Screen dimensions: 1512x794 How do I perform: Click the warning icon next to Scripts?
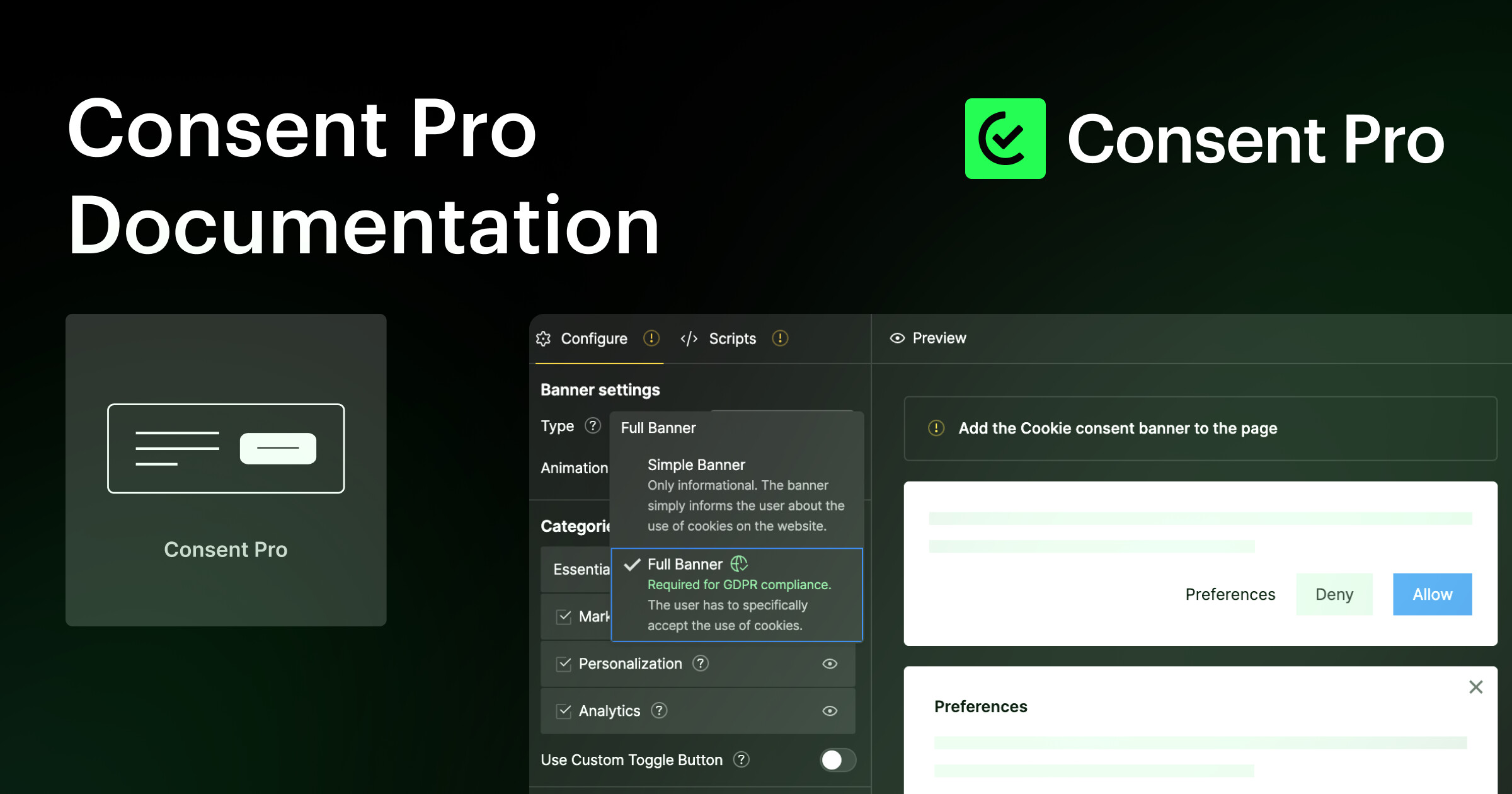tap(780, 338)
